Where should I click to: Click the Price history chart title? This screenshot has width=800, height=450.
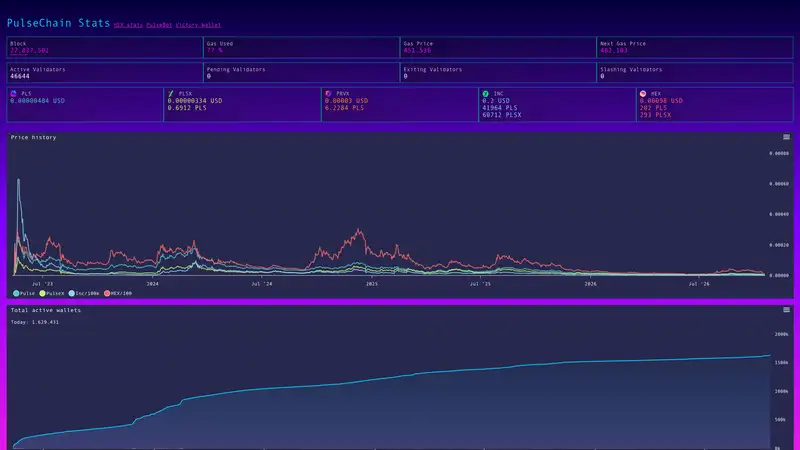[x=34, y=137]
